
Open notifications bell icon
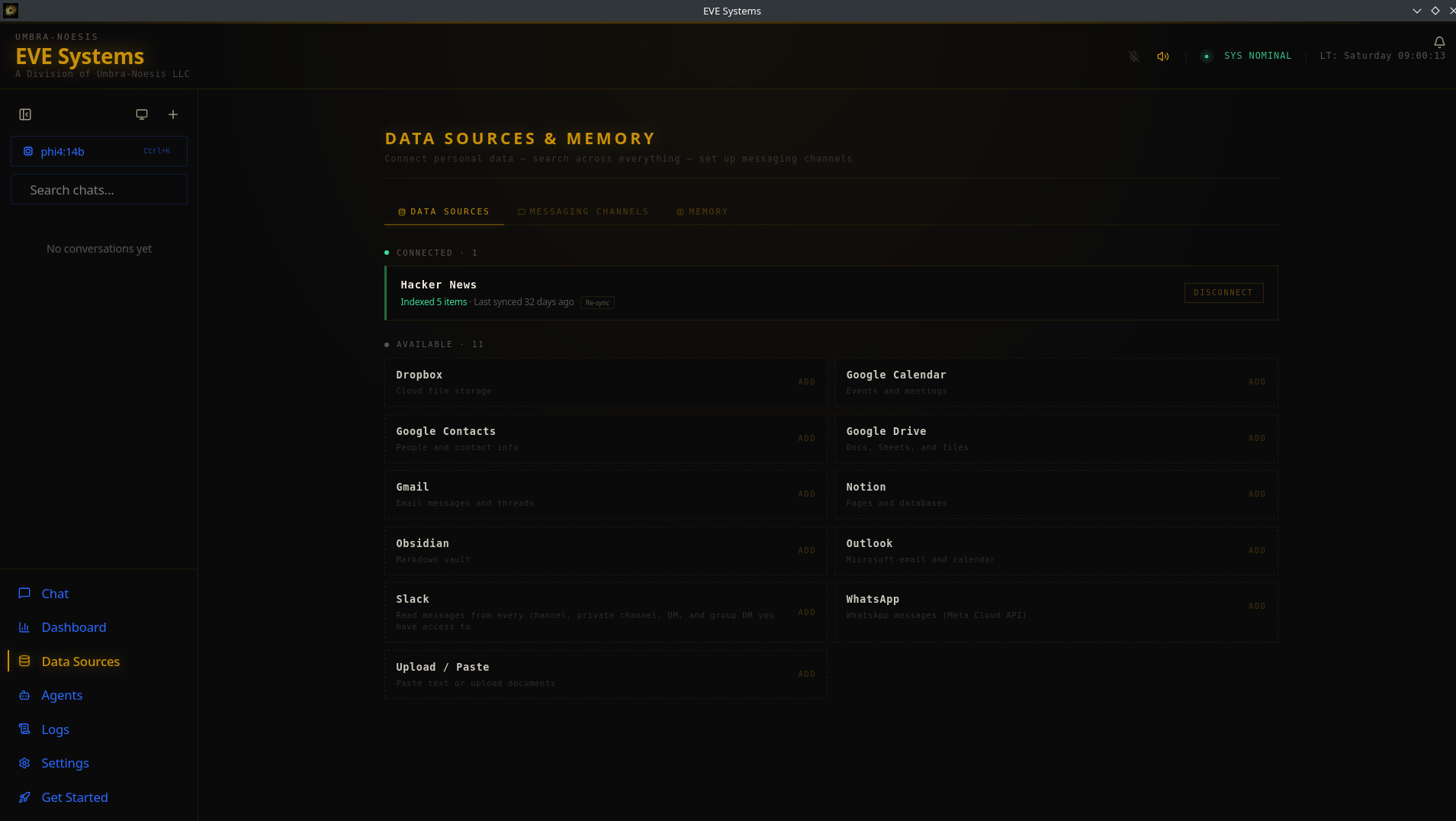(x=1439, y=43)
